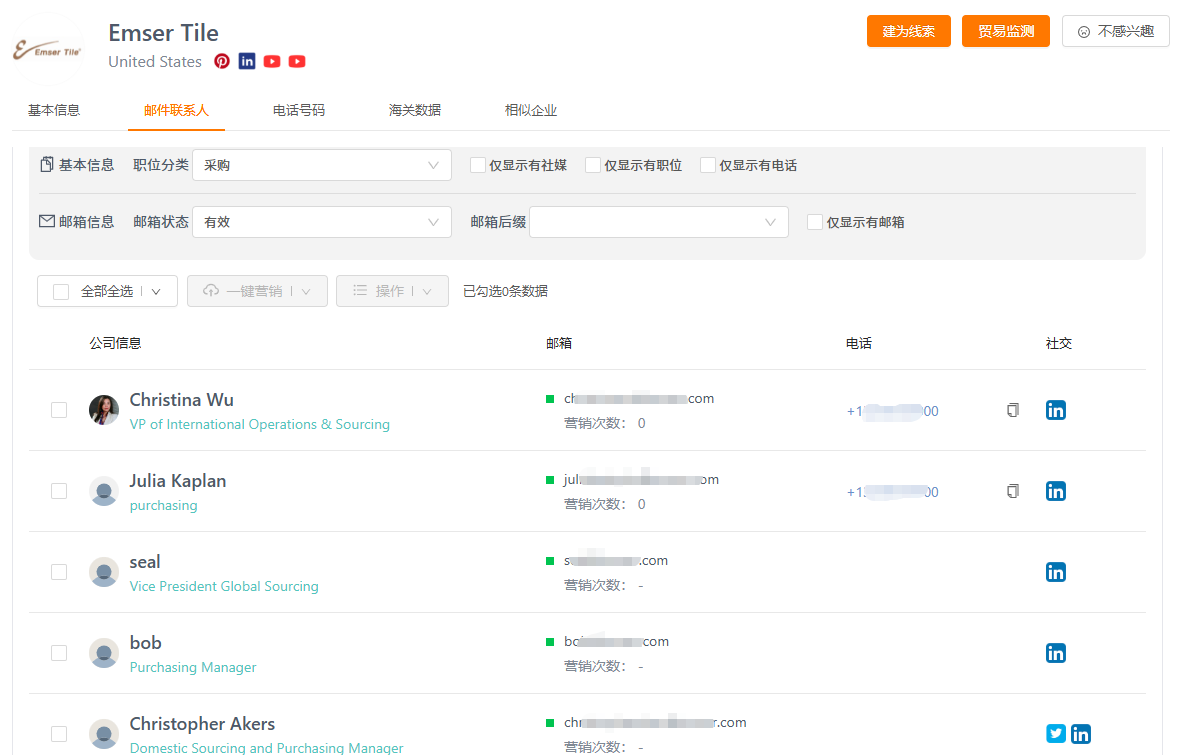Image resolution: width=1185 pixels, height=755 pixels.
Task: Click Christopher Akers' avatar placeholder
Action: (104, 734)
